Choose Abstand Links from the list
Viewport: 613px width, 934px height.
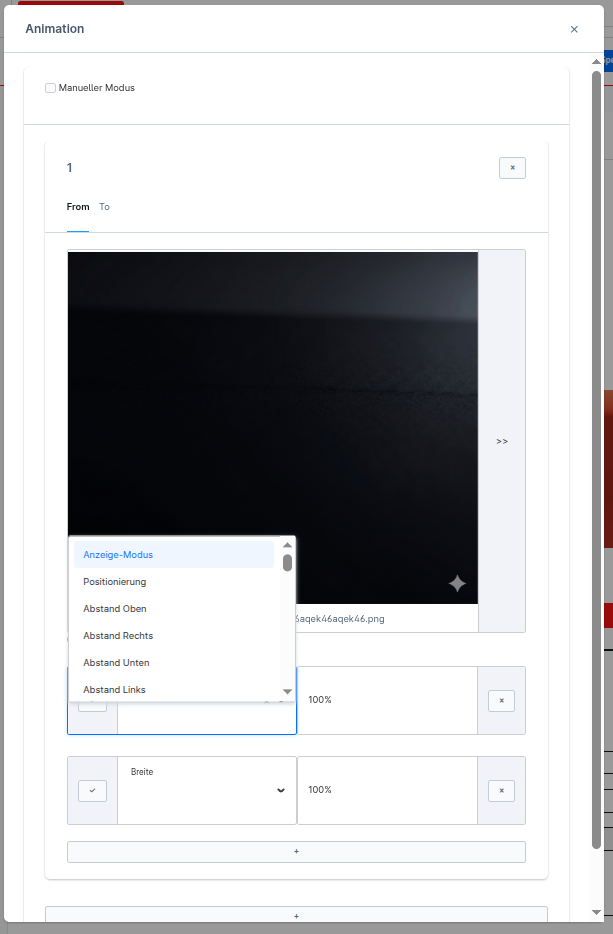[x=174, y=690]
